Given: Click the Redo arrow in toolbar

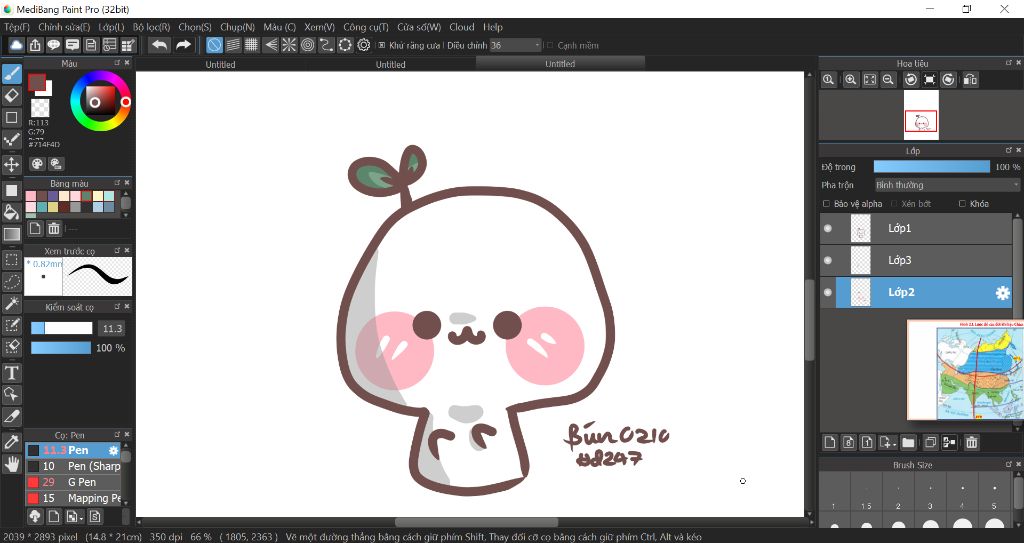Looking at the screenshot, I should coord(184,44).
